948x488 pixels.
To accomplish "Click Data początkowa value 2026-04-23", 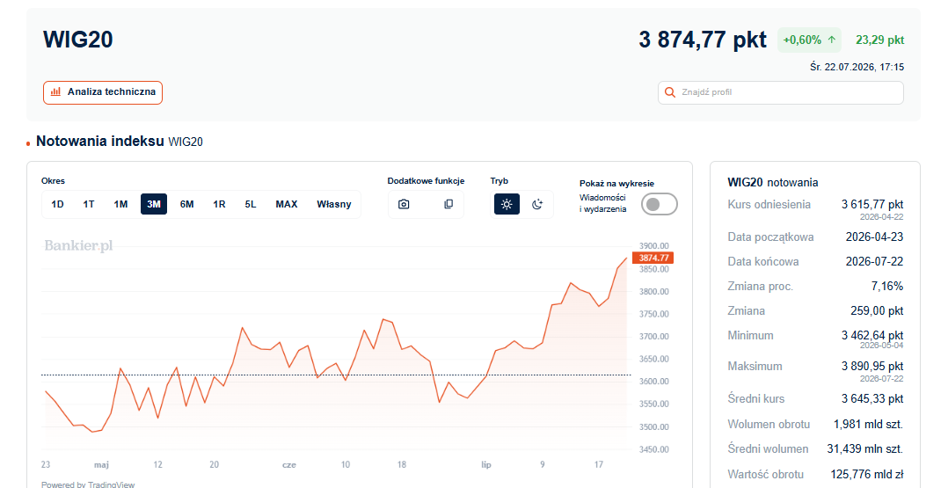I will pyautogui.click(x=874, y=237).
